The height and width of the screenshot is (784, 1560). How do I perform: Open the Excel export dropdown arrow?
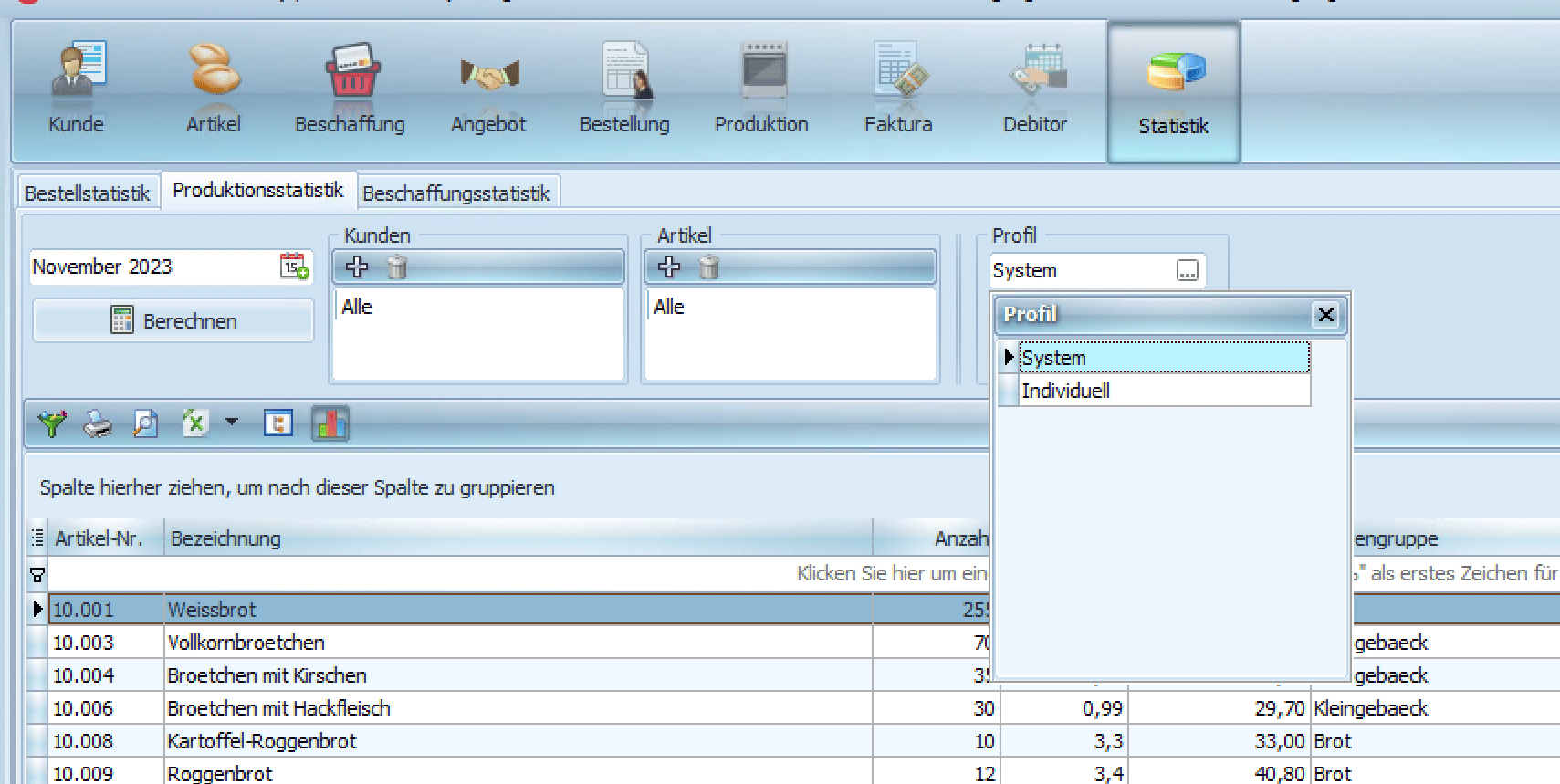(x=232, y=422)
